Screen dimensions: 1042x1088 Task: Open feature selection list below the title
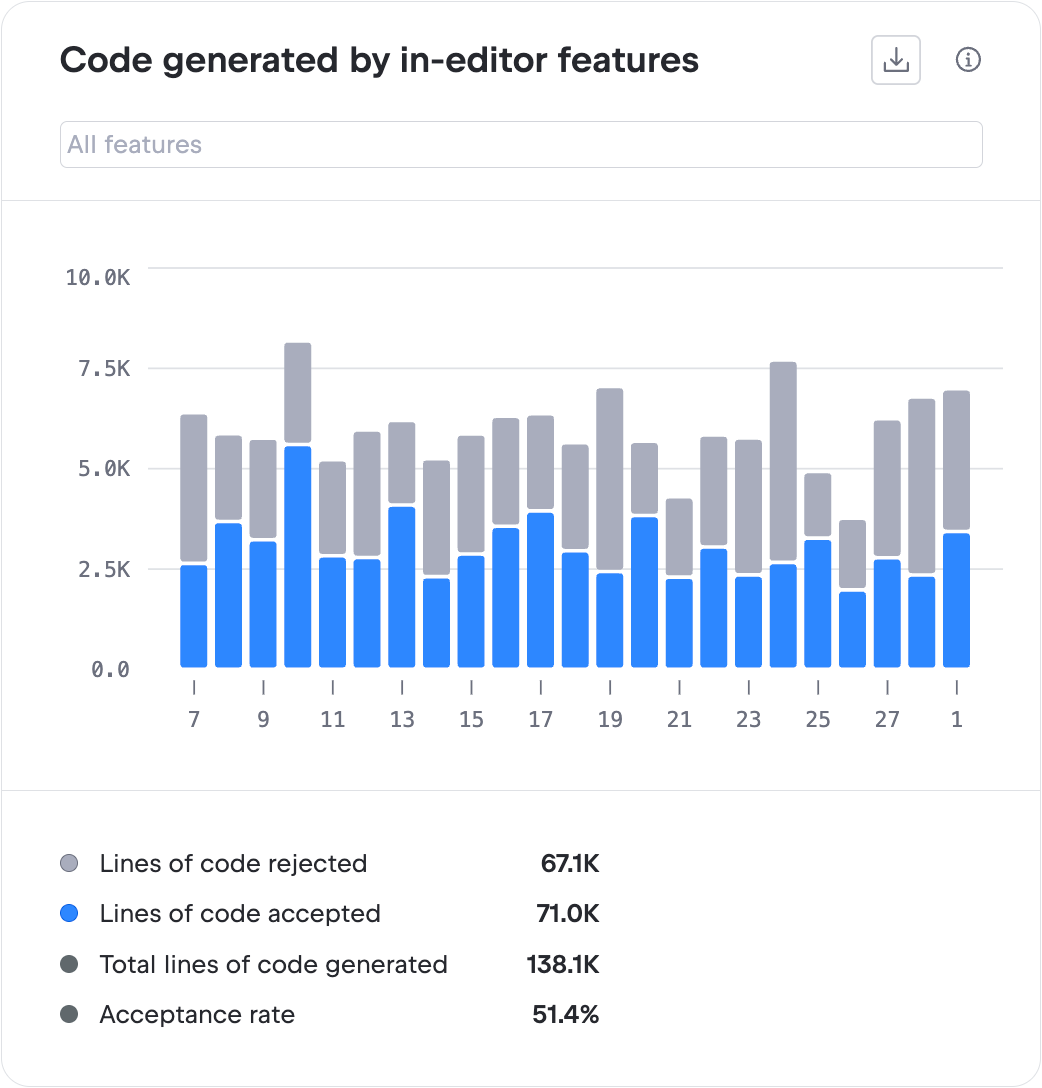coord(521,144)
